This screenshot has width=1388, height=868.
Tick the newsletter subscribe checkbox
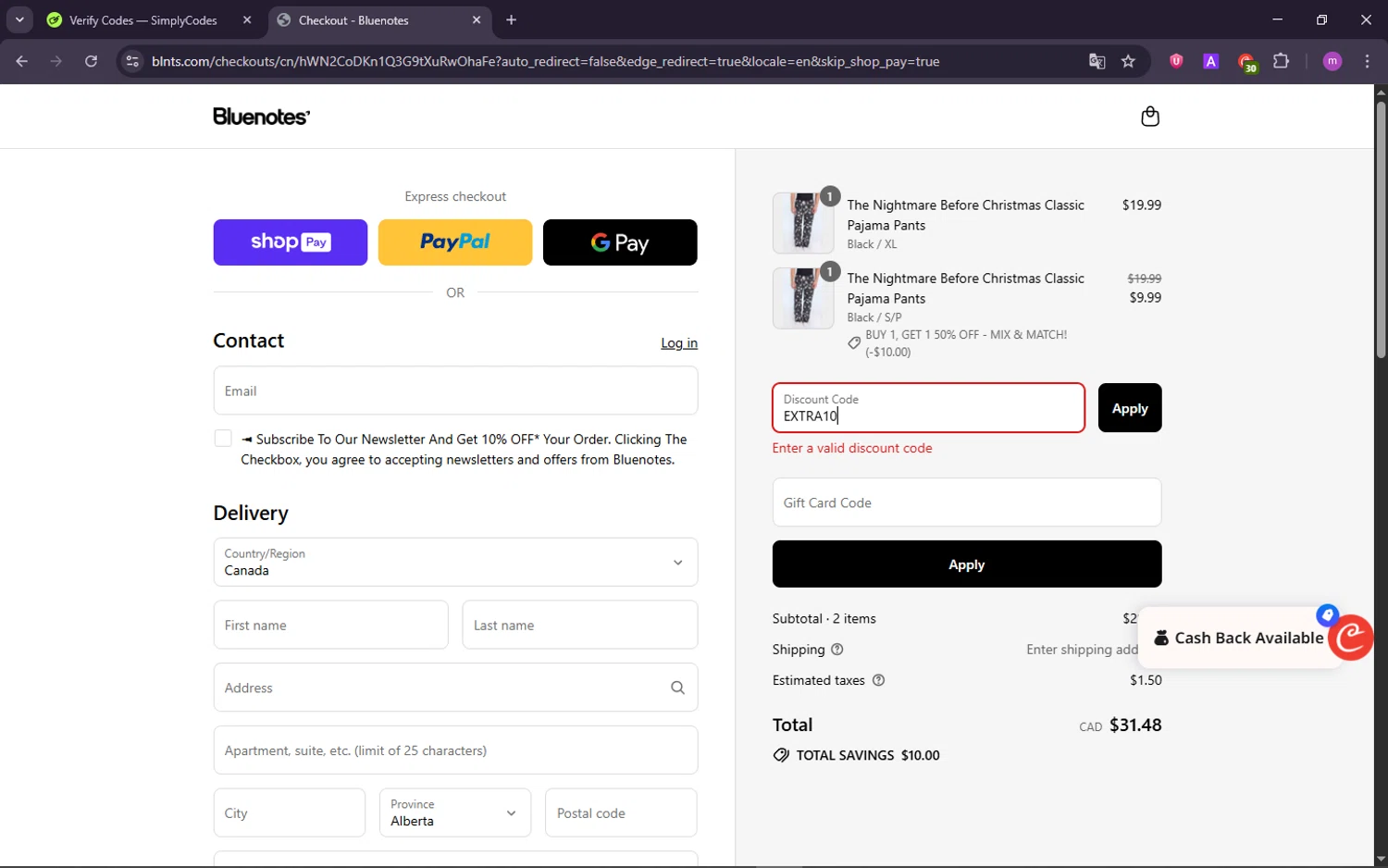(223, 439)
